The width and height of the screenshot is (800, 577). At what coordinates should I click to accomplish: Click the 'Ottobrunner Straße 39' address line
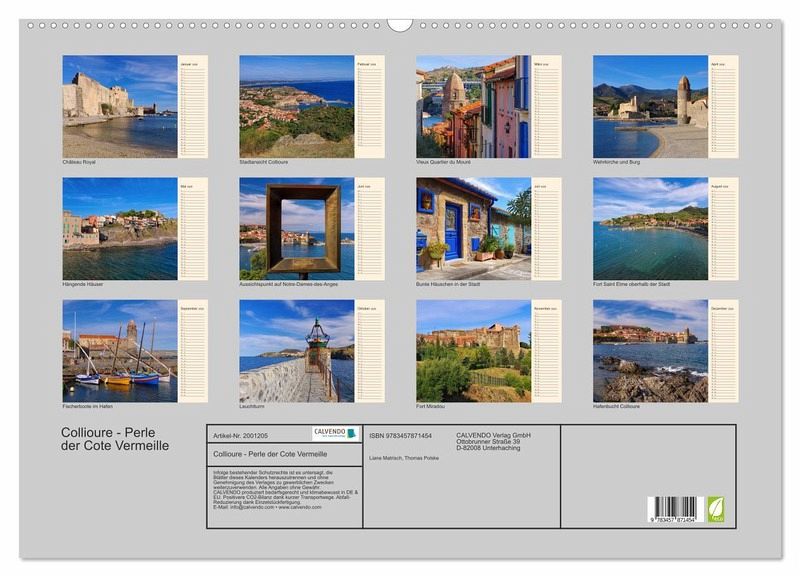click(x=488, y=441)
